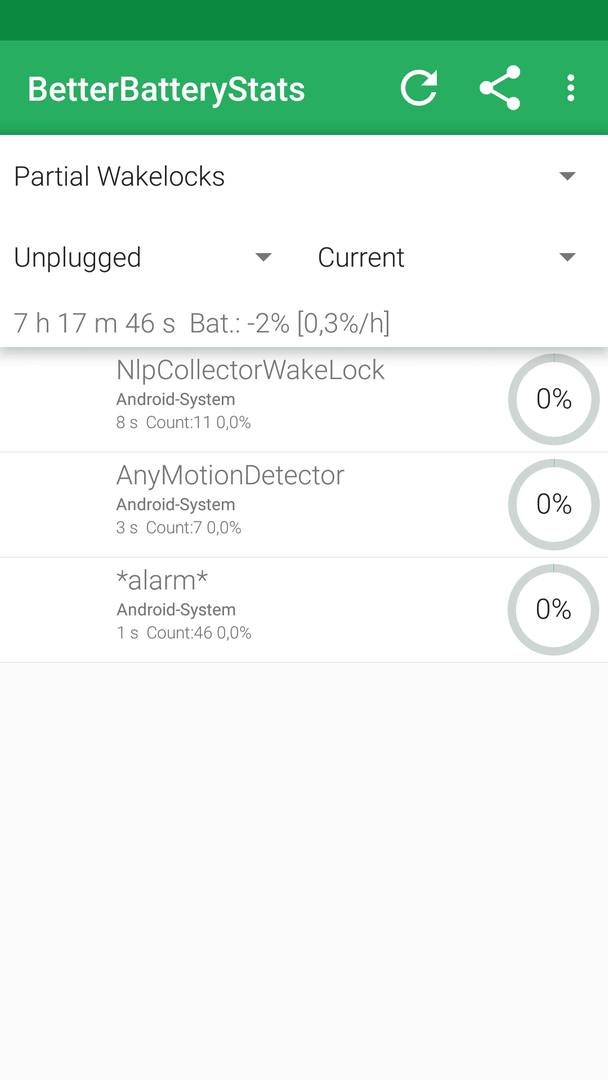This screenshot has height=1080, width=608.
Task: Click the BetterBatteryStats title
Action: point(166,90)
